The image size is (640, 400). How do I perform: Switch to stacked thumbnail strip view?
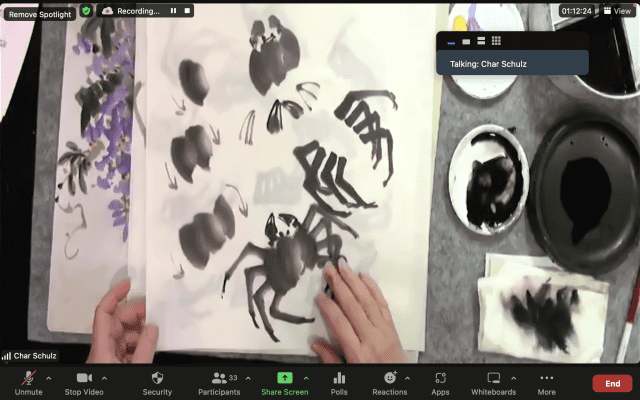pos(481,41)
